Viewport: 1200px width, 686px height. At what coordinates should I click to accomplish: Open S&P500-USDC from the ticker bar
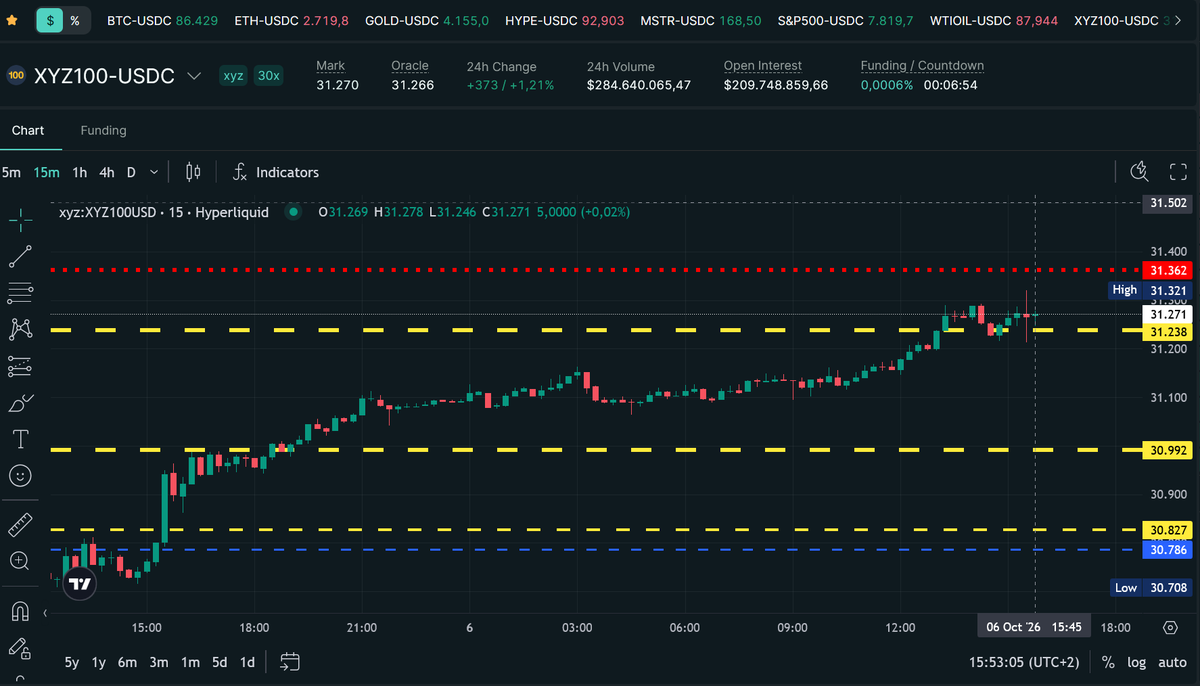point(845,20)
